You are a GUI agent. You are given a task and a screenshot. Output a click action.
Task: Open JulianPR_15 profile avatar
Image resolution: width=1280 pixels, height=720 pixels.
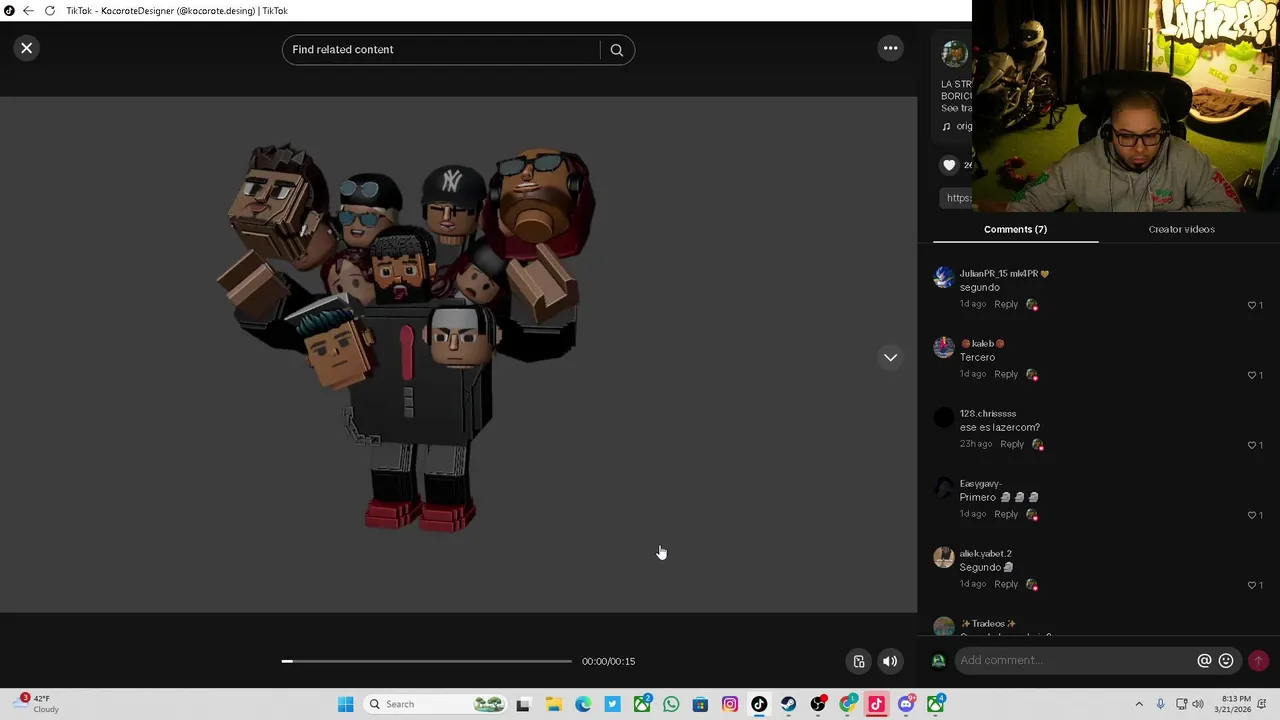944,278
